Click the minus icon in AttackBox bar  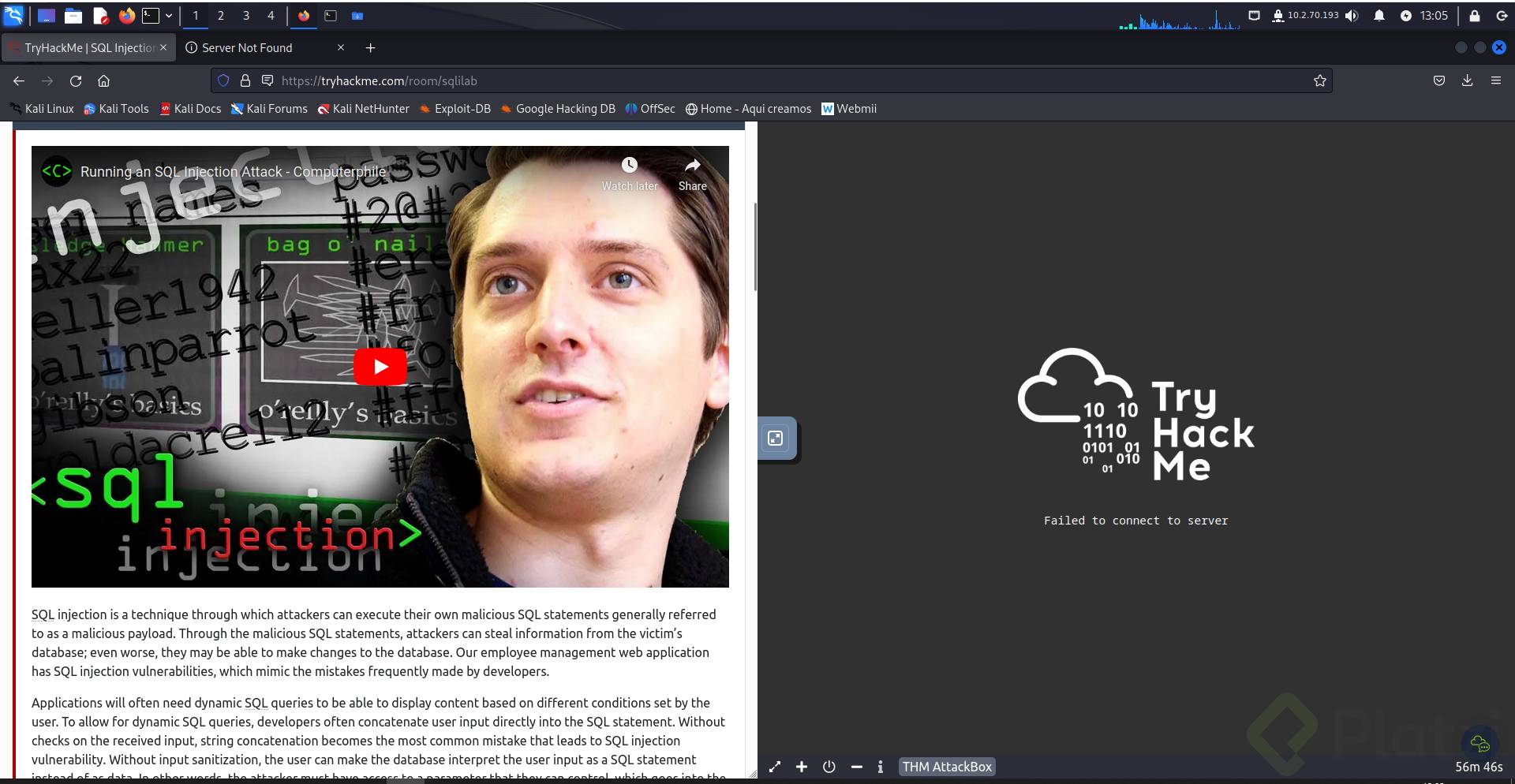click(856, 767)
